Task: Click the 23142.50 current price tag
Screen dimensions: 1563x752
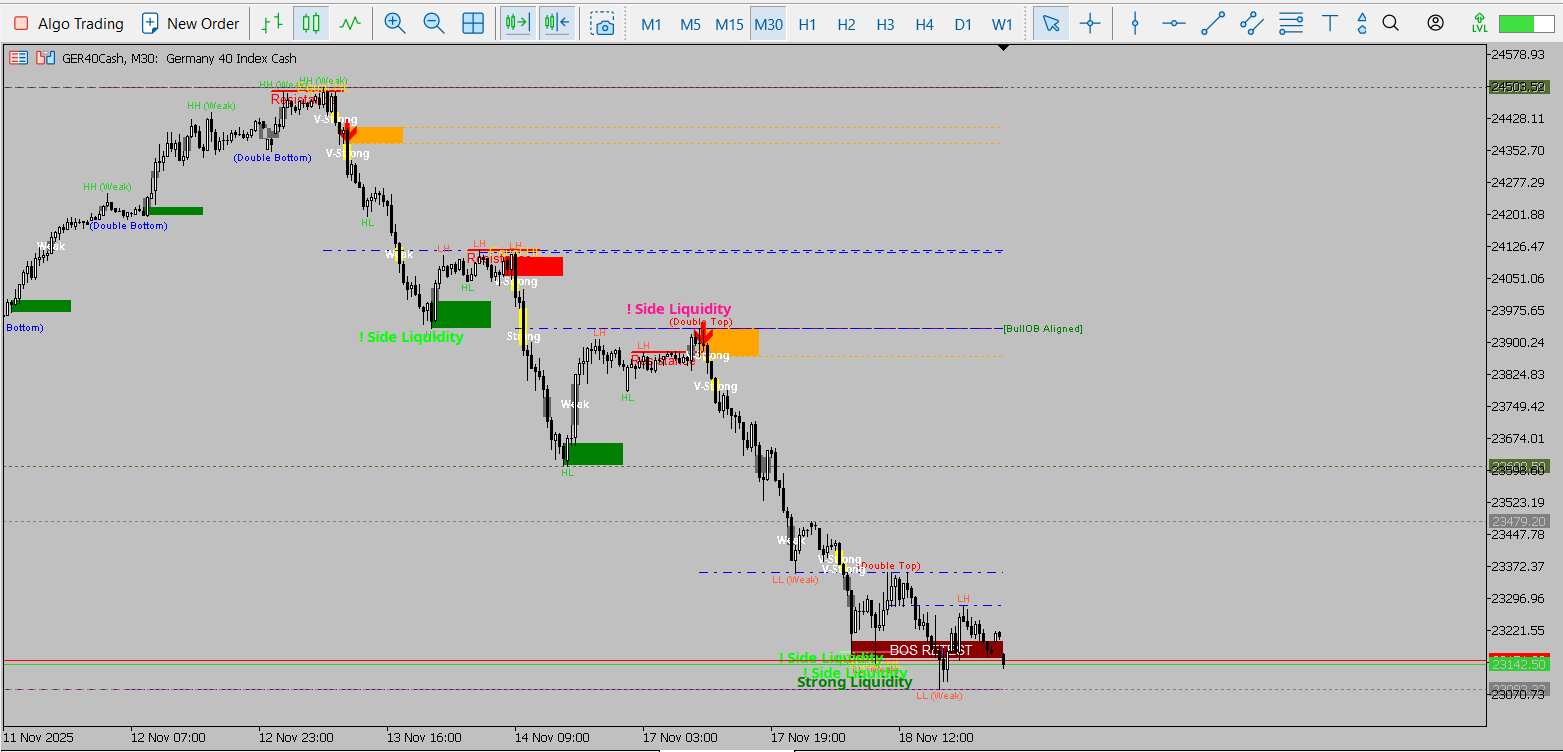Action: point(1519,664)
